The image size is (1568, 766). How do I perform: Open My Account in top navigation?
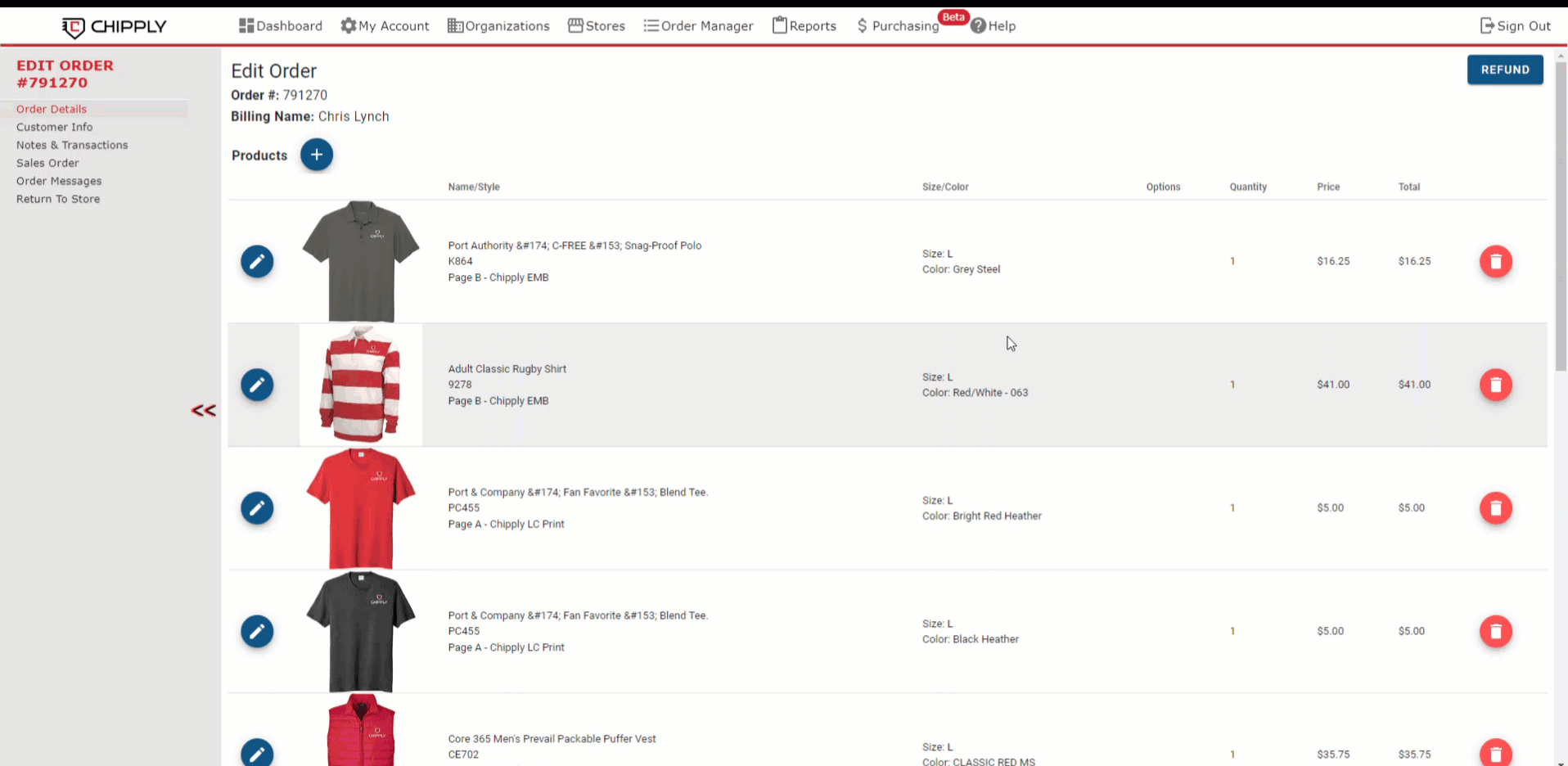385,26
